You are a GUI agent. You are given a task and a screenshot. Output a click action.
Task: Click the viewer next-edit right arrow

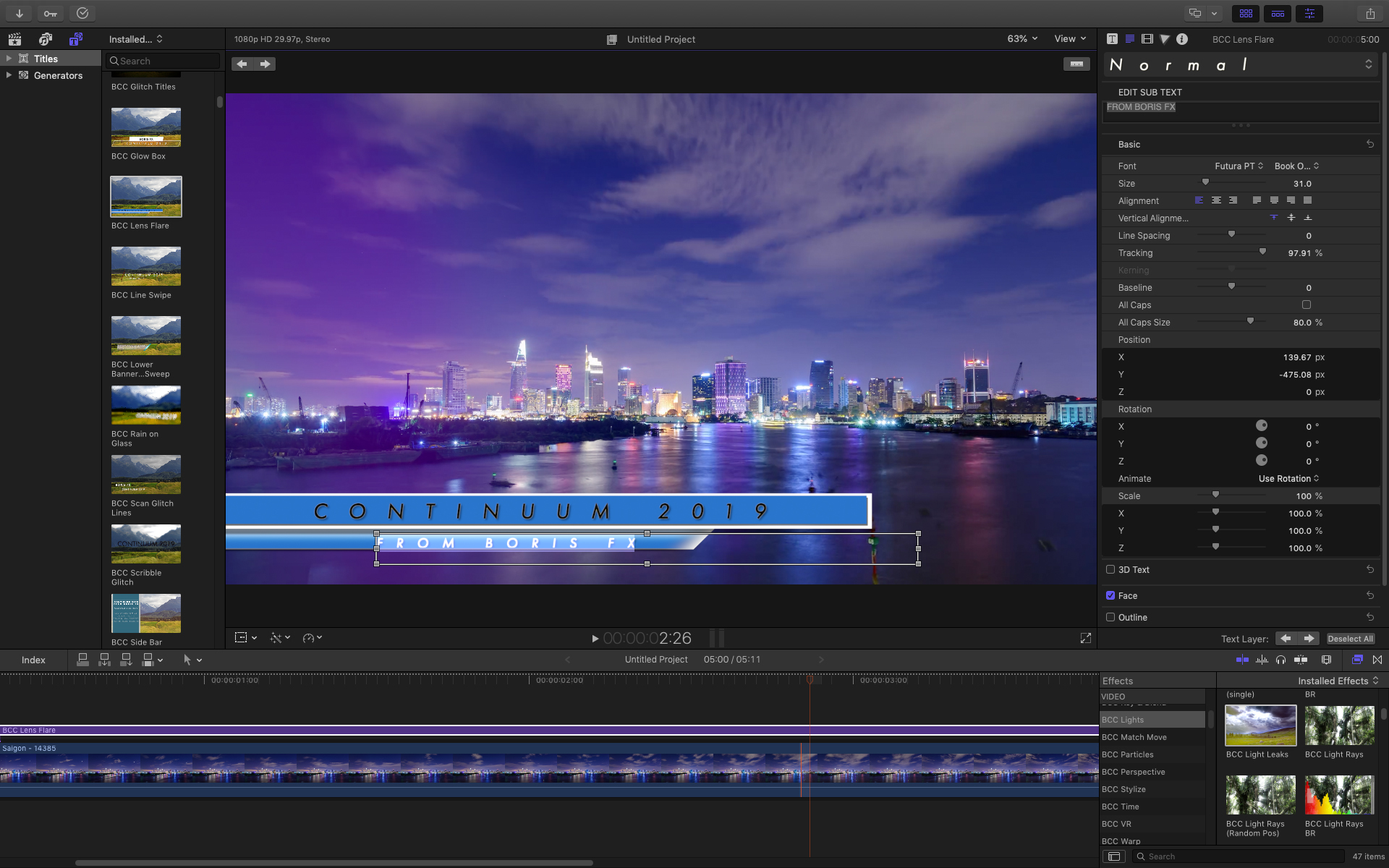click(x=266, y=64)
